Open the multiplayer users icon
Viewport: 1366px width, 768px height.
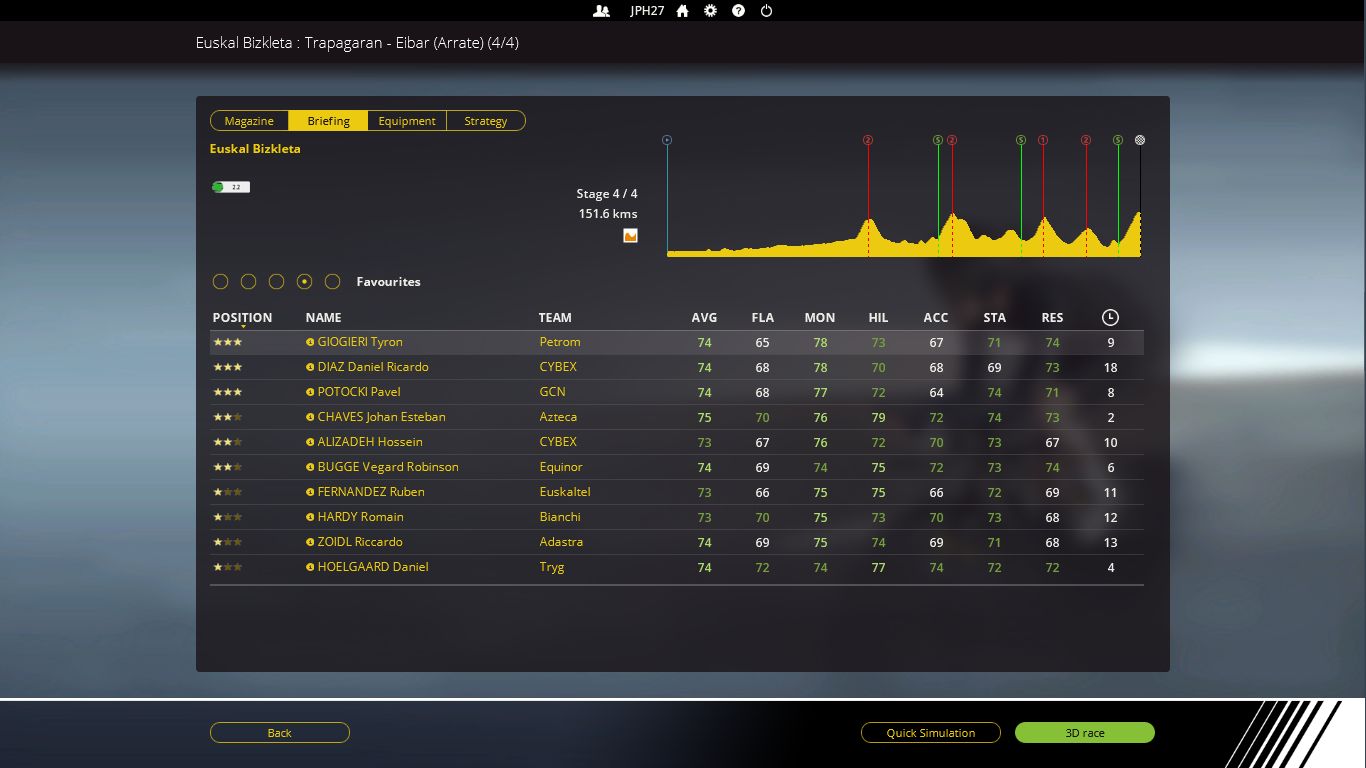tap(601, 11)
